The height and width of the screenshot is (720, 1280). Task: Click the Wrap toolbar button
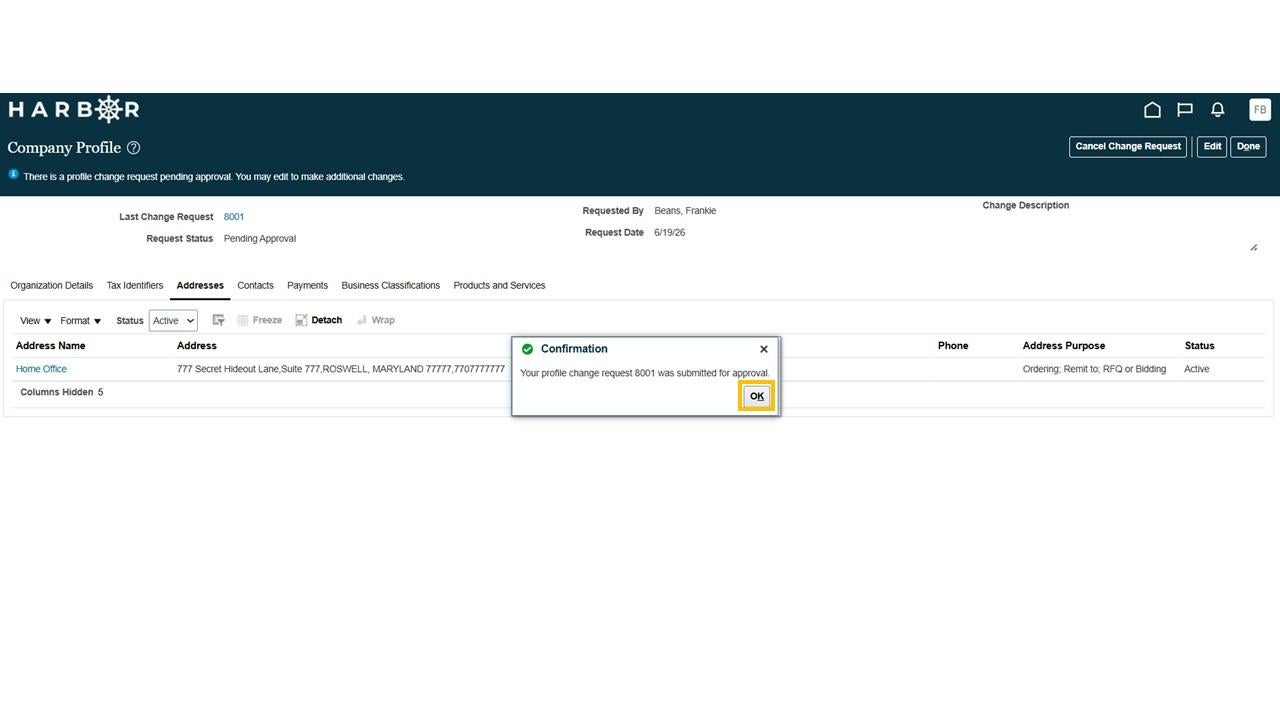(x=376, y=320)
